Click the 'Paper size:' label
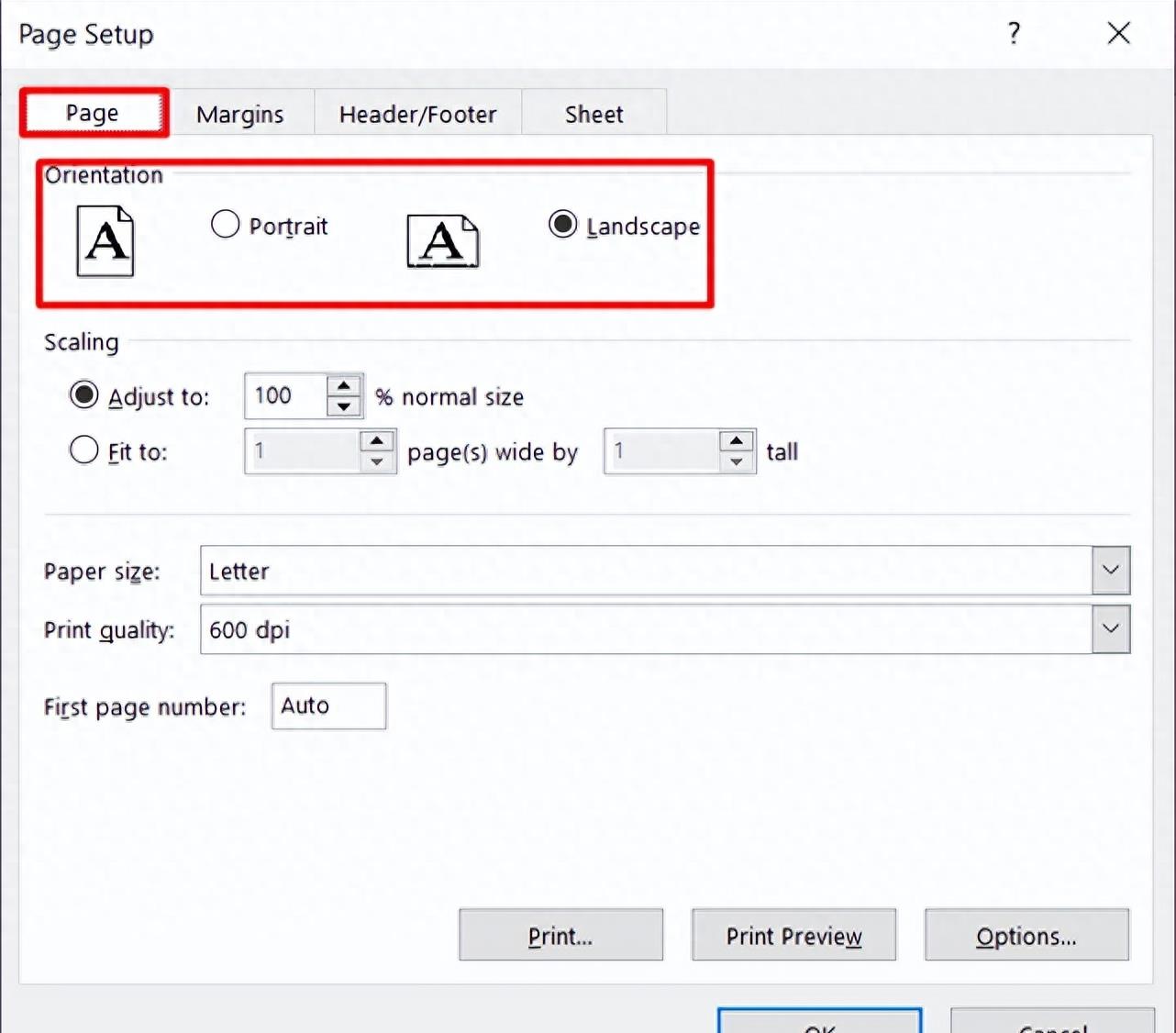 point(102,572)
